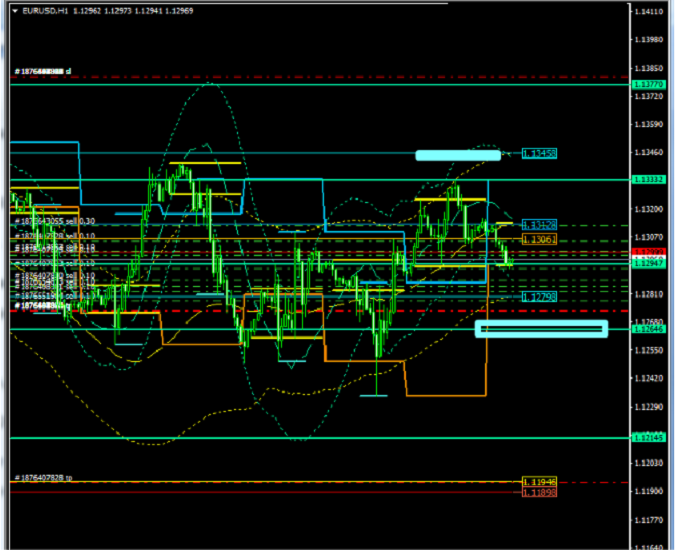Click the cyan 1.13458 price tag
The height and width of the screenshot is (550, 679).
click(x=540, y=153)
